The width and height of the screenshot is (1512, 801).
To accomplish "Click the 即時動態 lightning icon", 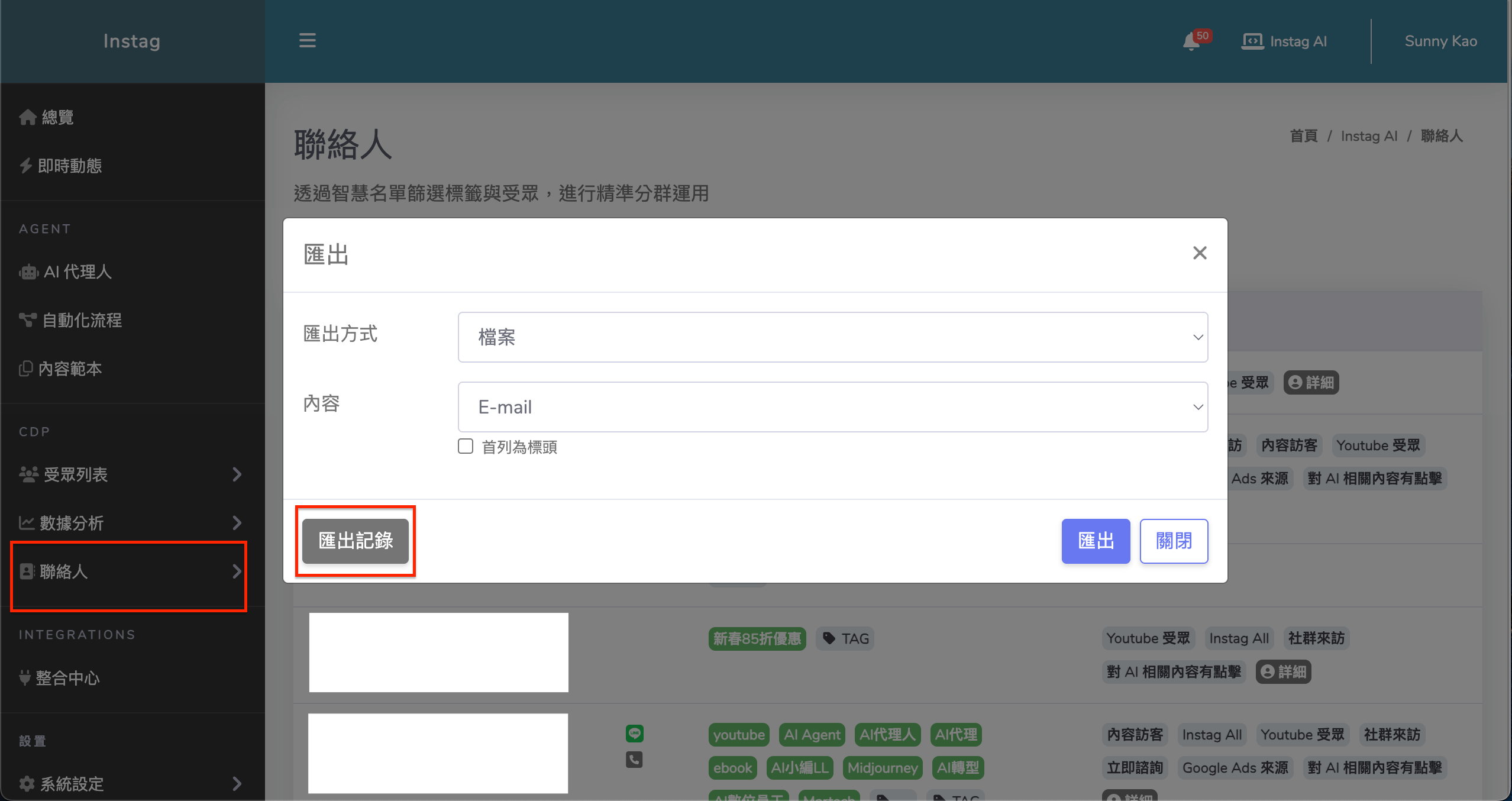I will click(25, 166).
